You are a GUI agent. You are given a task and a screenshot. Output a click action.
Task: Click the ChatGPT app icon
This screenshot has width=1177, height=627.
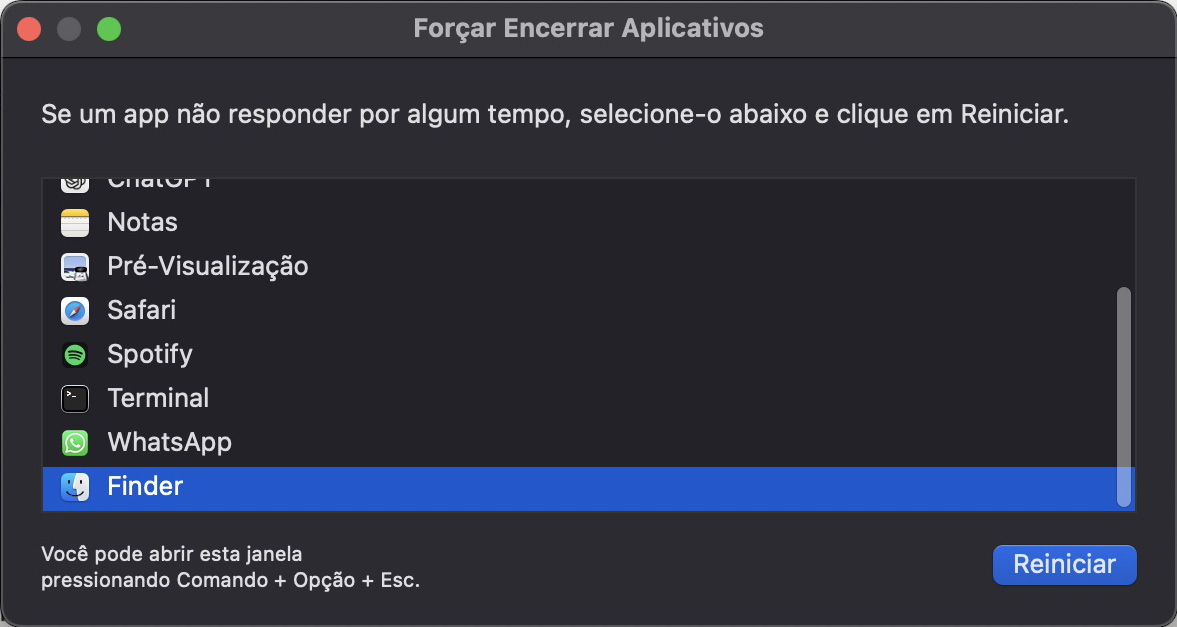point(75,180)
